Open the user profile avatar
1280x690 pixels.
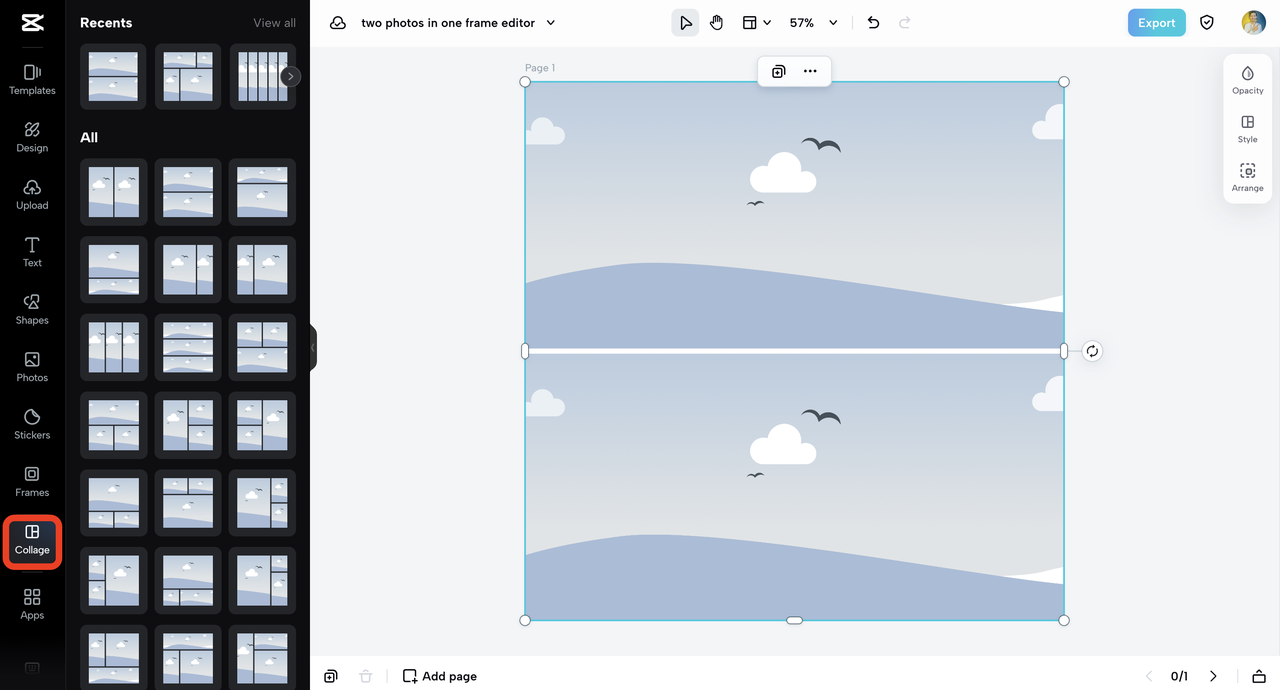coord(1253,23)
